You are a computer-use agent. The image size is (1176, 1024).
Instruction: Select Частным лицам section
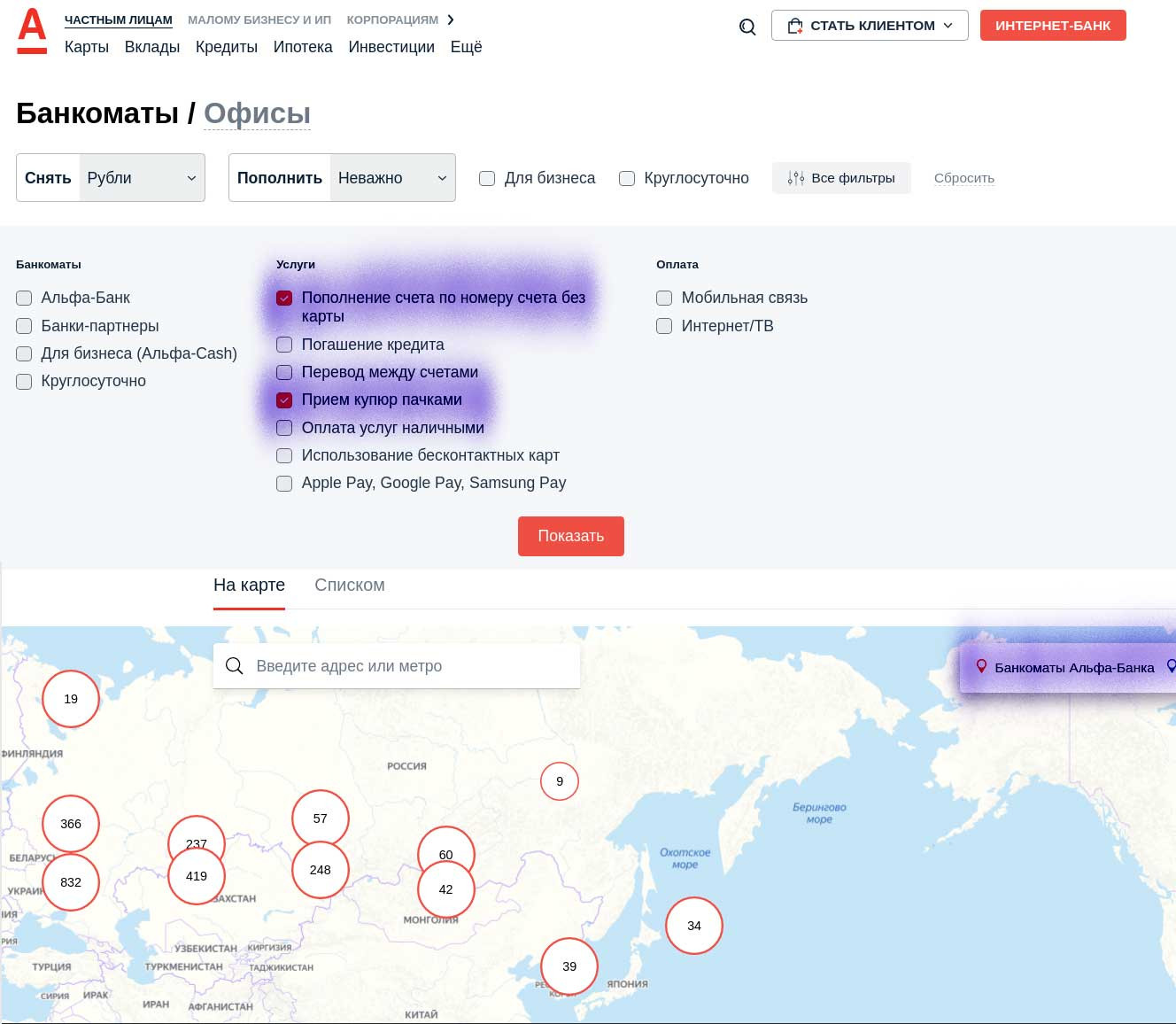tap(119, 19)
